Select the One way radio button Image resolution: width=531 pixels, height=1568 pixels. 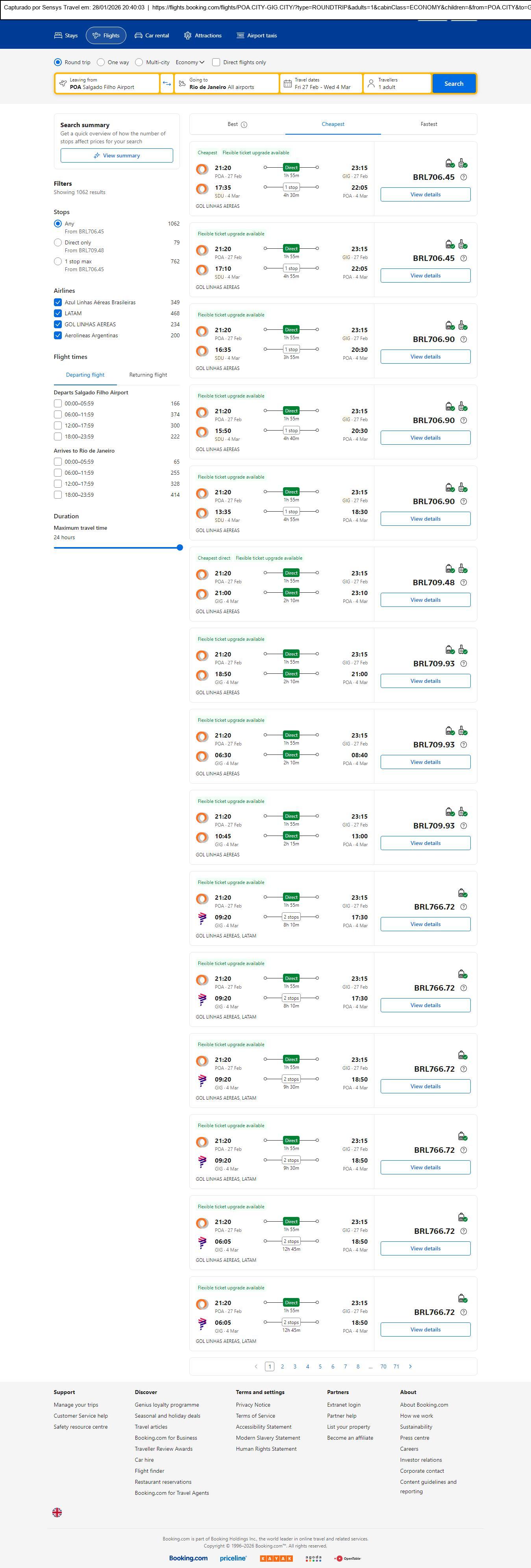click(101, 62)
